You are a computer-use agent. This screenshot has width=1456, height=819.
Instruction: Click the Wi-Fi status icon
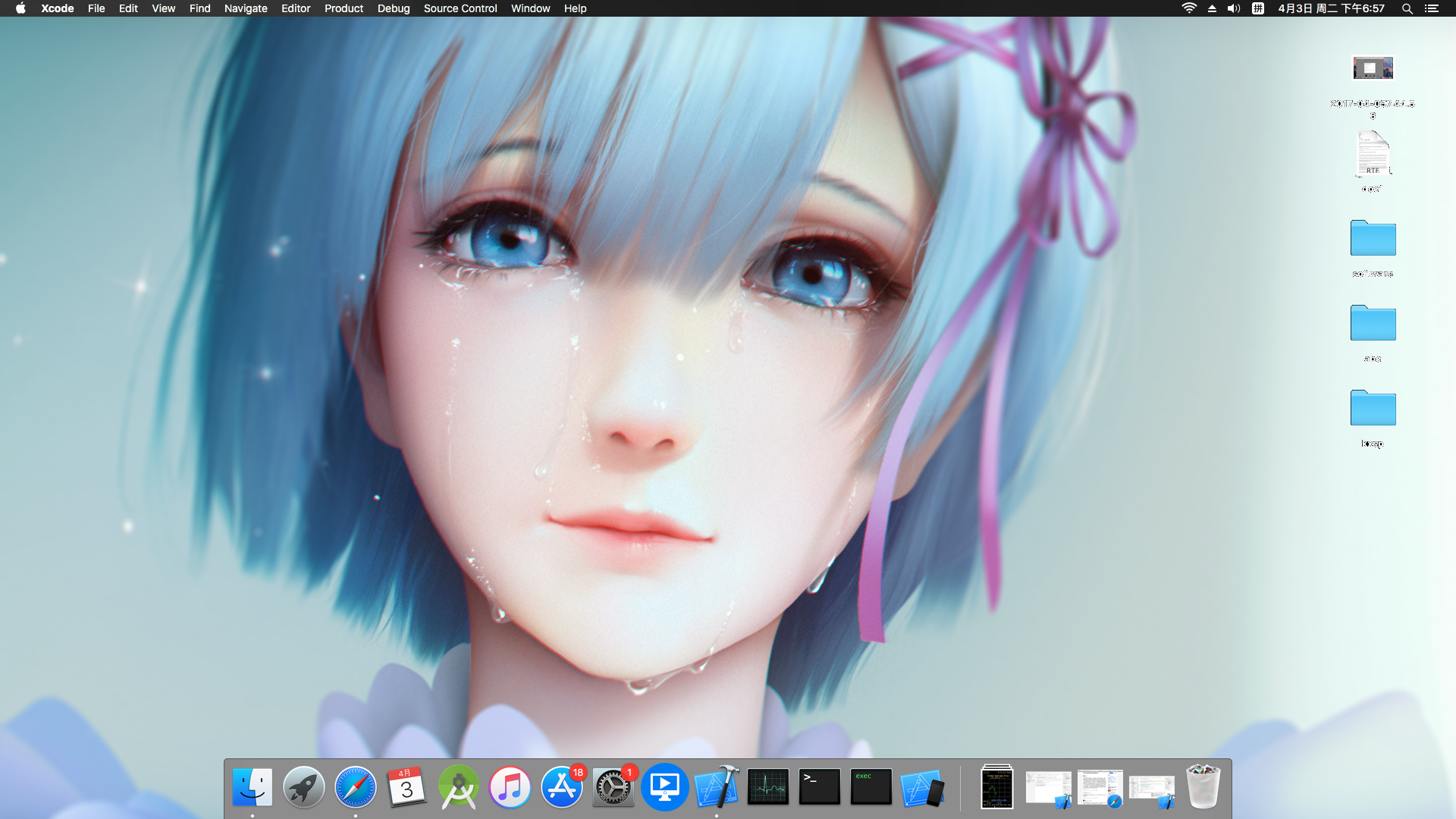(x=1189, y=8)
